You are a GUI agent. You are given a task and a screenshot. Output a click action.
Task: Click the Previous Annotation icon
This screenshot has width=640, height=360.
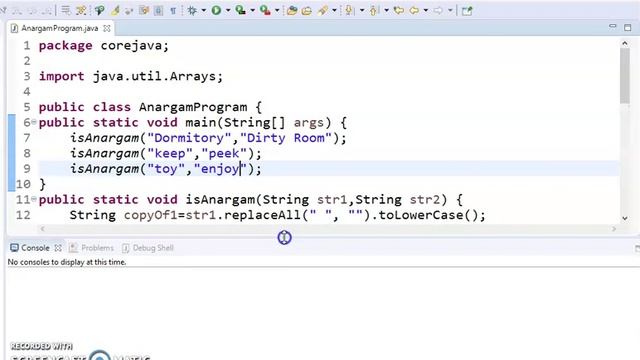[x=374, y=10]
